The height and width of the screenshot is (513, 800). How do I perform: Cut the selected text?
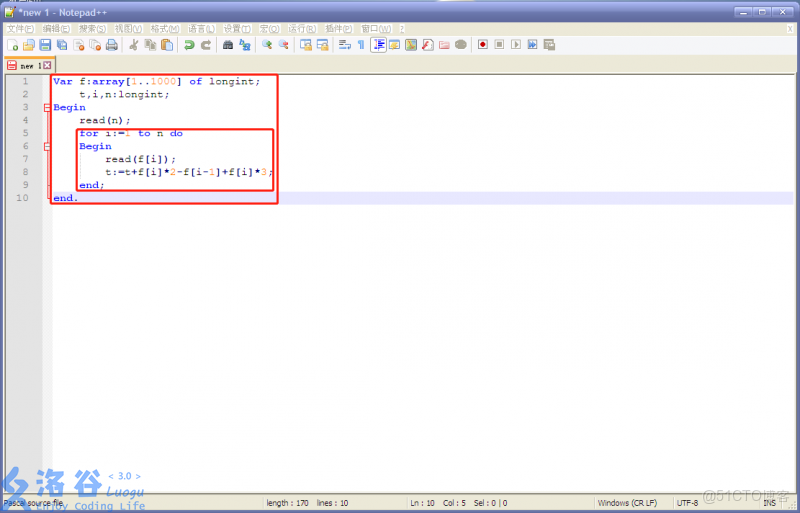(134, 45)
